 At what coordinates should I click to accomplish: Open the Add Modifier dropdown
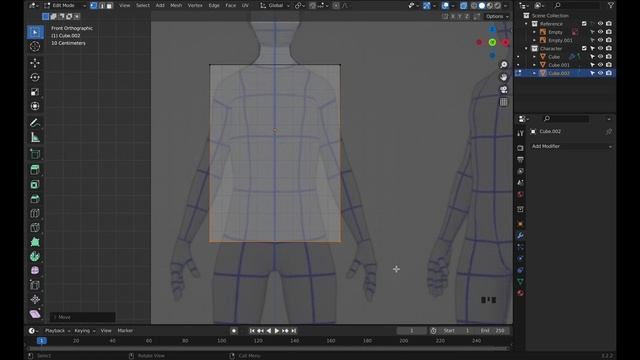[x=571, y=146]
